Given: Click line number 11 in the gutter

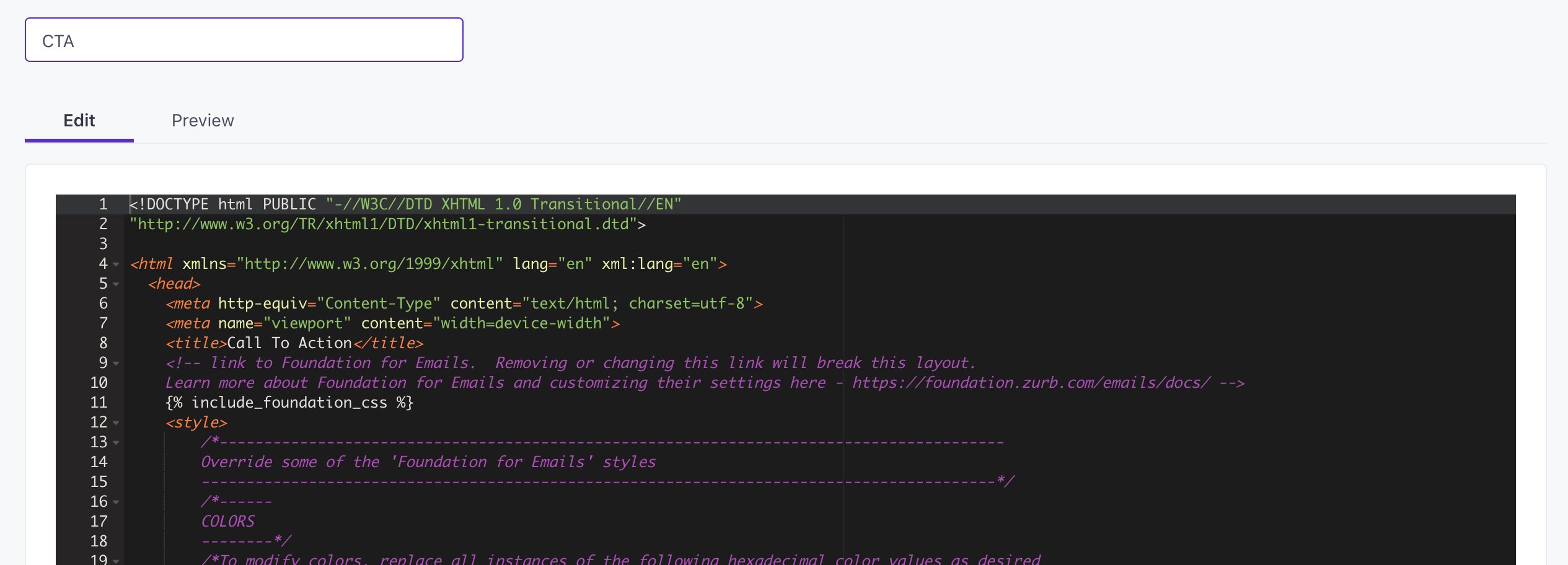Looking at the screenshot, I should click(x=97, y=402).
